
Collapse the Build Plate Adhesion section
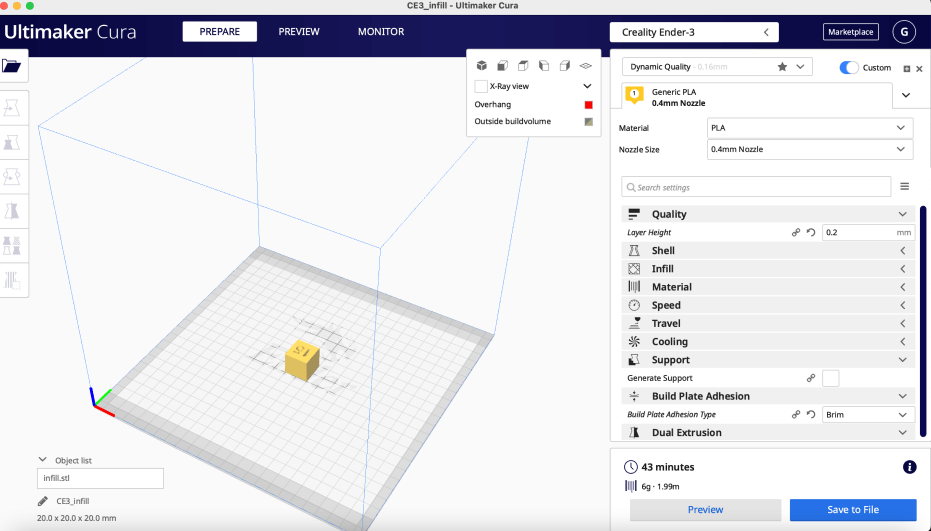[x=768, y=396]
